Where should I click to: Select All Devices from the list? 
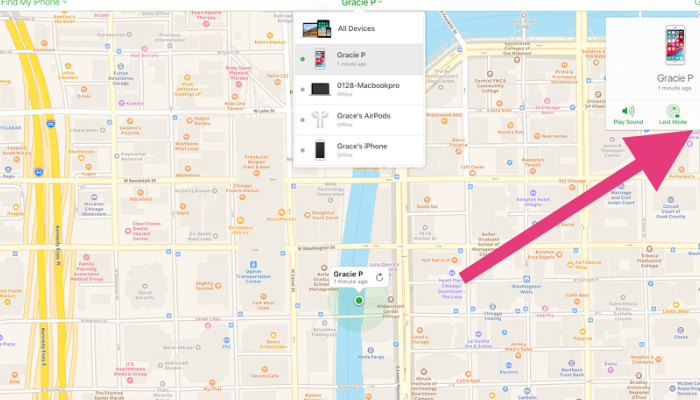pos(358,28)
